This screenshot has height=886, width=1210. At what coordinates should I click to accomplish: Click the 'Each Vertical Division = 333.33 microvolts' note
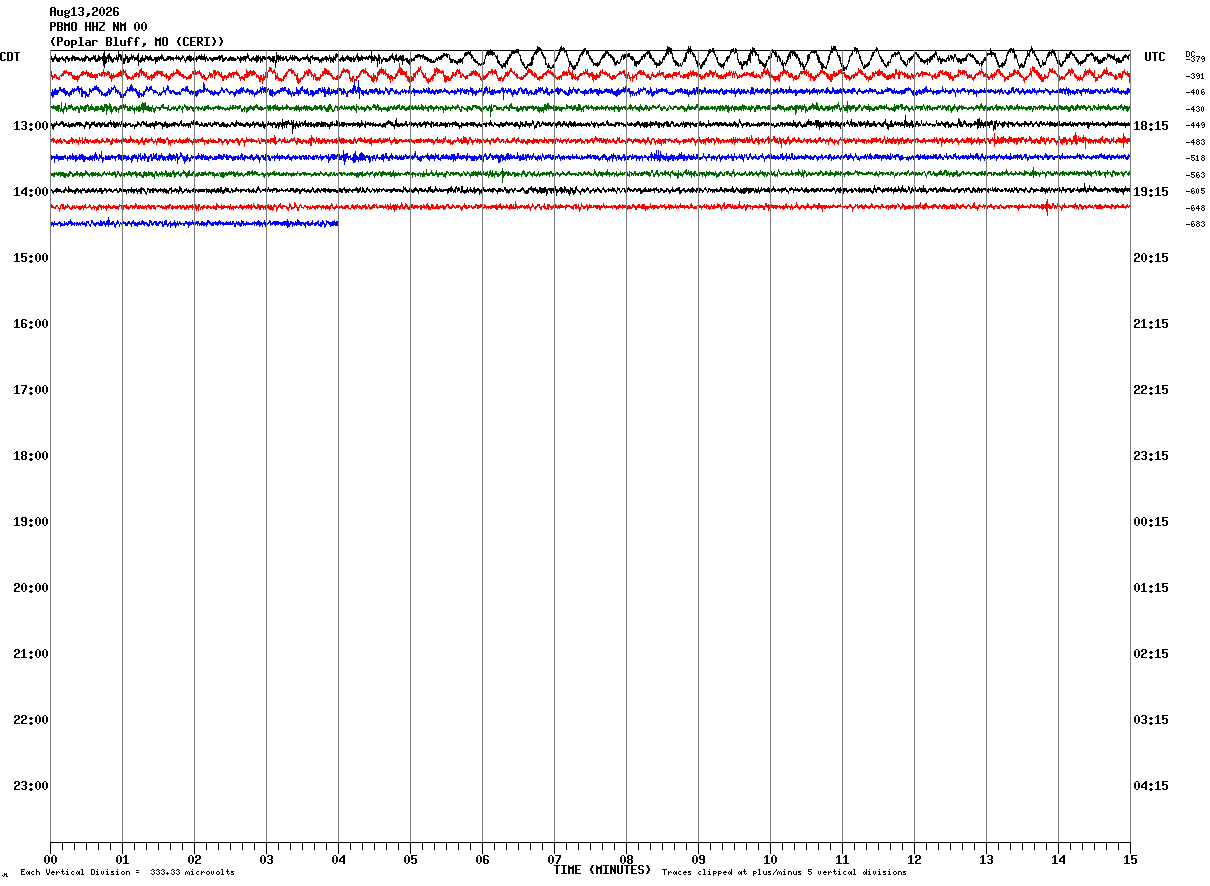click(127, 873)
